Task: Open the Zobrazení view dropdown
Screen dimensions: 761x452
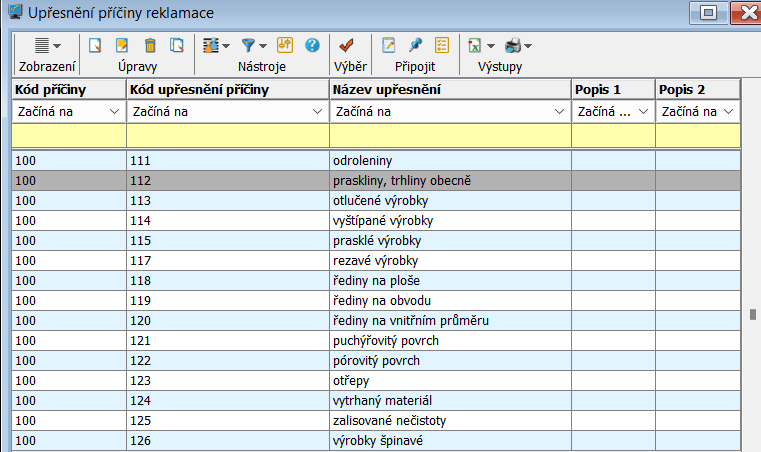Action: coord(47,45)
